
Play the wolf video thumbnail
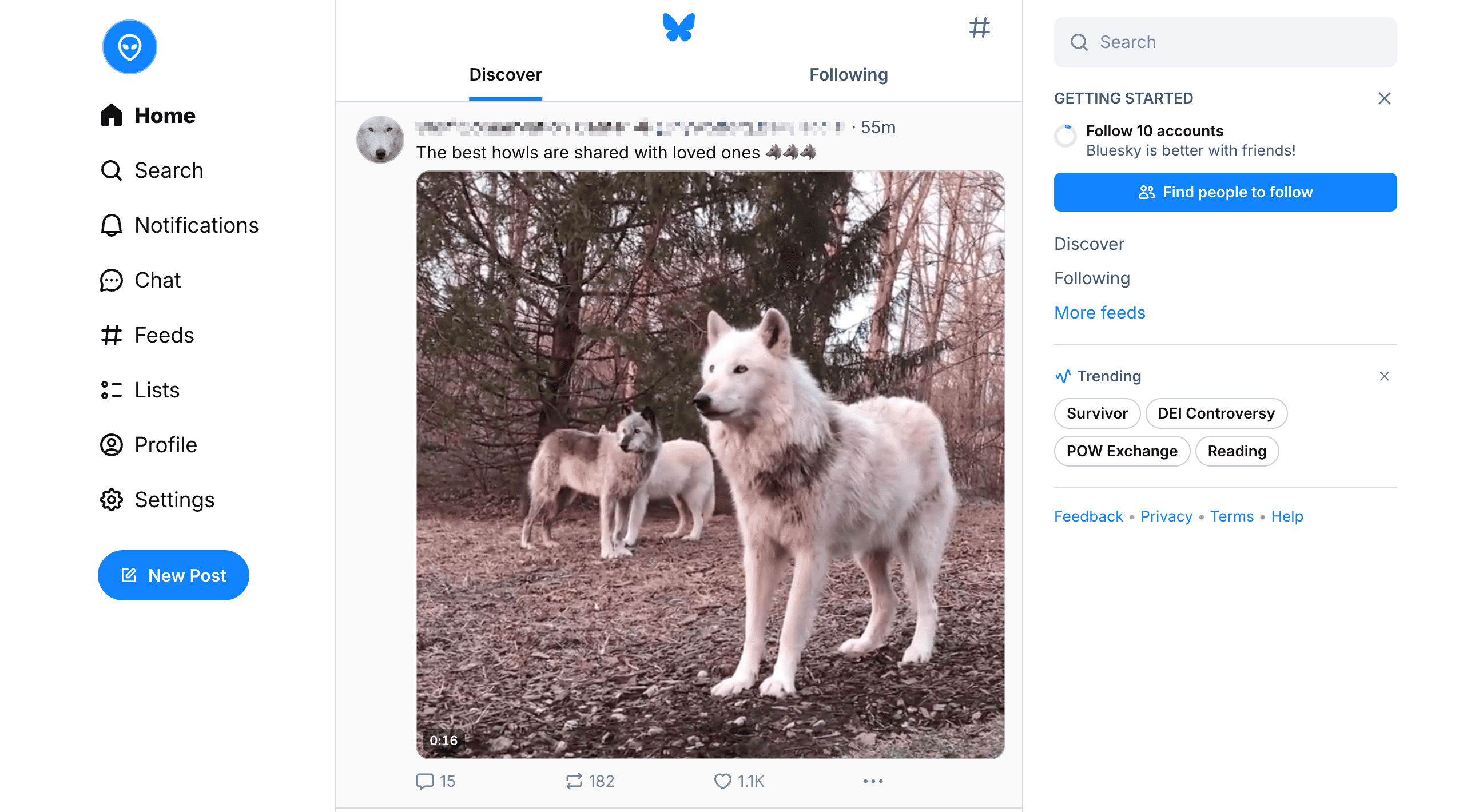pos(710,465)
